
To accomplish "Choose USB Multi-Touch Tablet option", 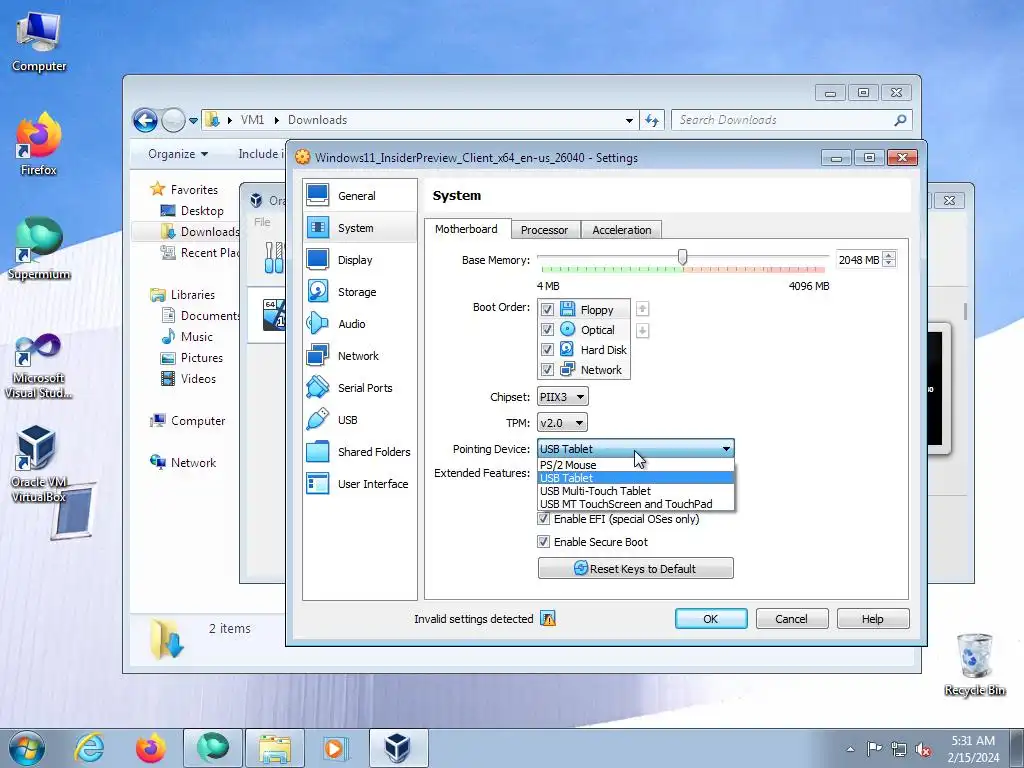I will click(x=635, y=491).
